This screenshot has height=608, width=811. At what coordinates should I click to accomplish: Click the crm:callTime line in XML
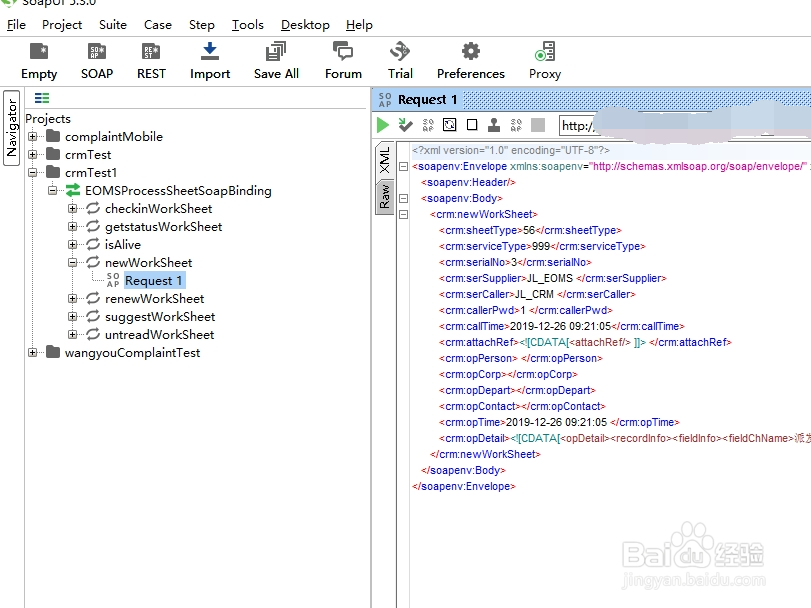tap(562, 326)
